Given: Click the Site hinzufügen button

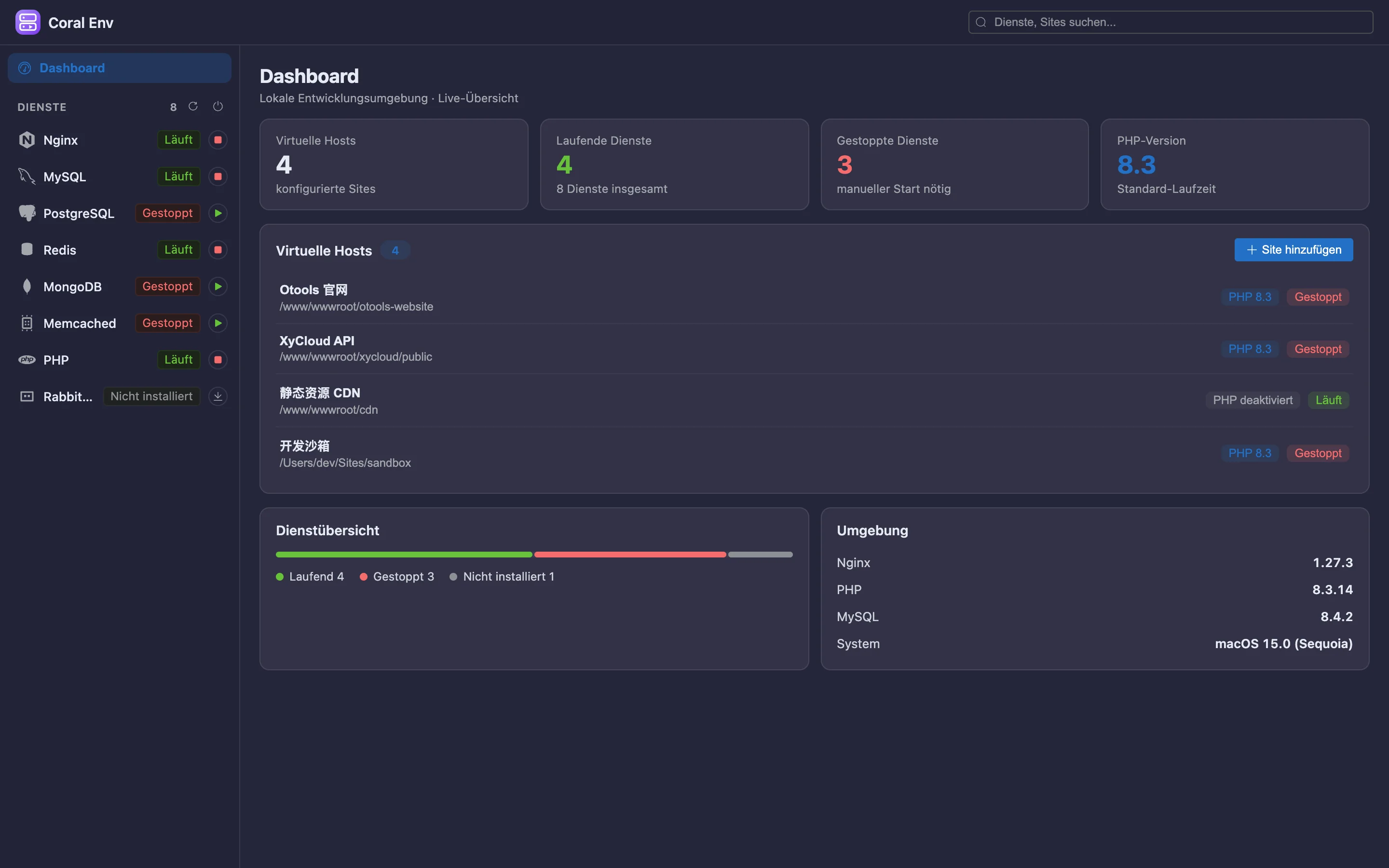Looking at the screenshot, I should pos(1293,250).
